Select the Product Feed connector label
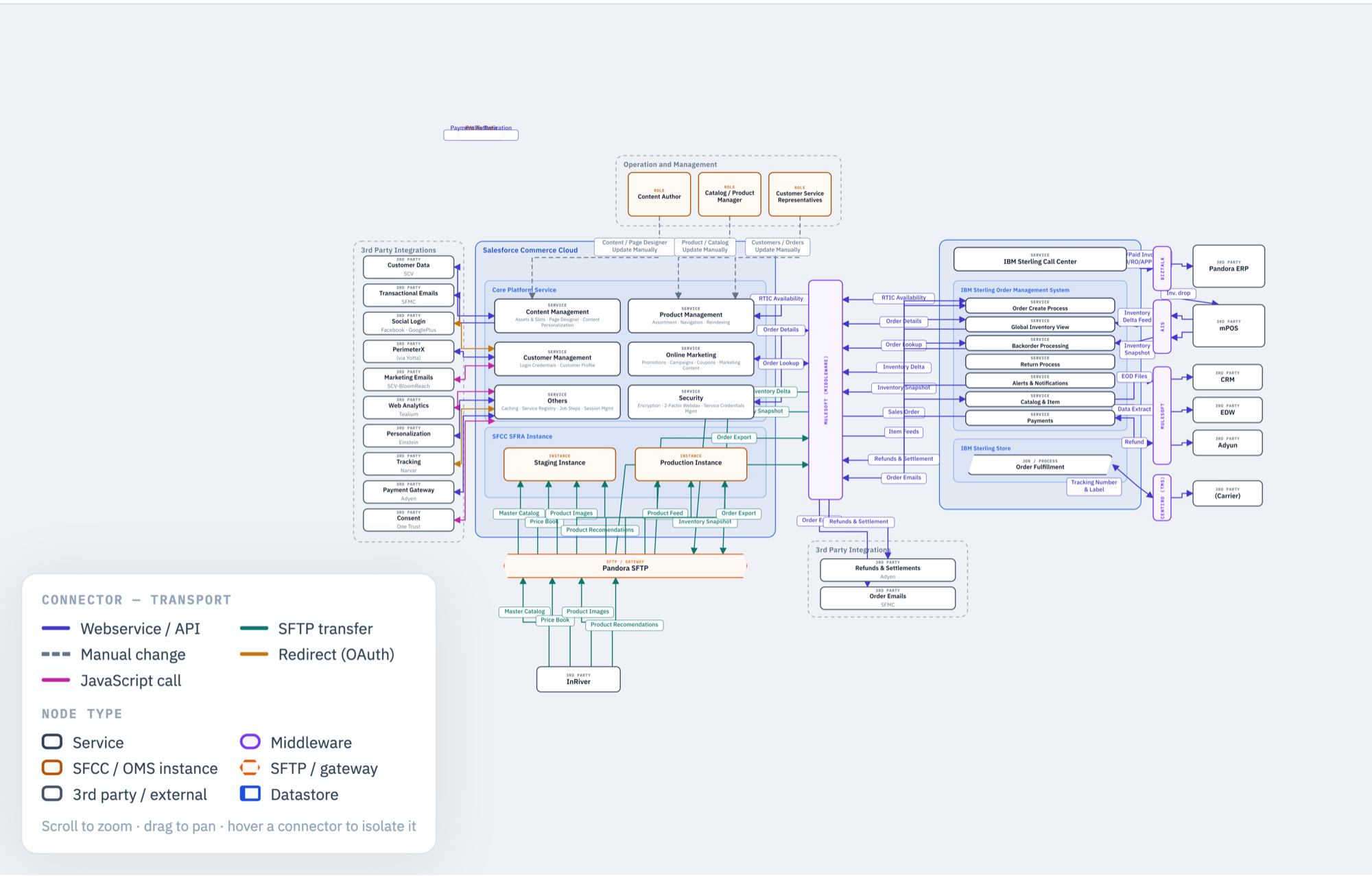Image resolution: width=1372 pixels, height=876 pixels. point(665,513)
